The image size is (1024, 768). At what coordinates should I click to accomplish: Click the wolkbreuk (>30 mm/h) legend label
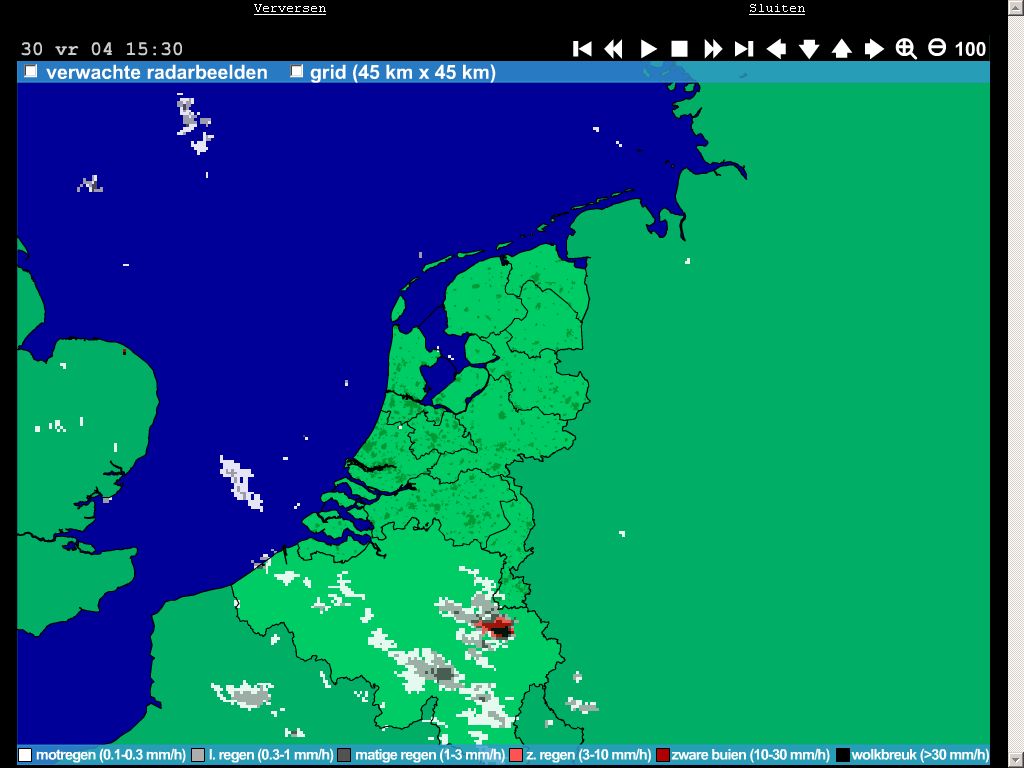point(920,755)
